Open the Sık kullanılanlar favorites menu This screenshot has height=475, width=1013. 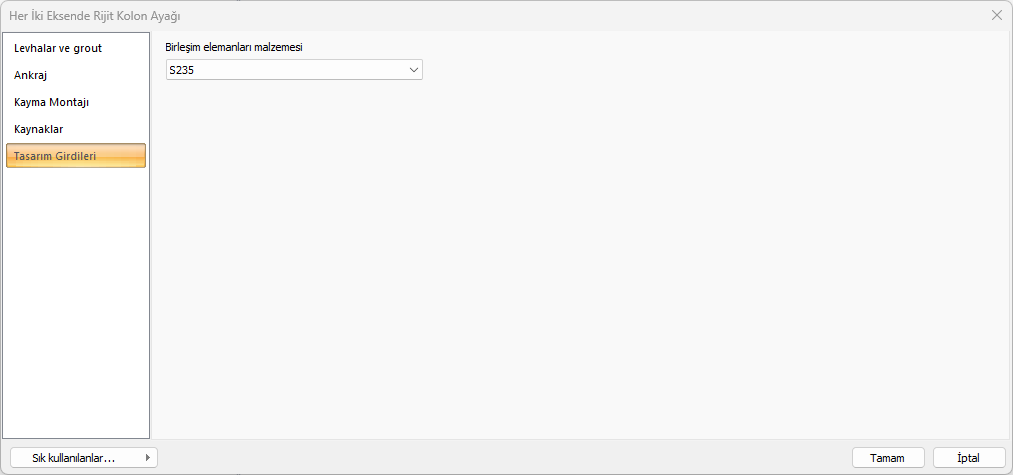pyautogui.click(x=74, y=458)
